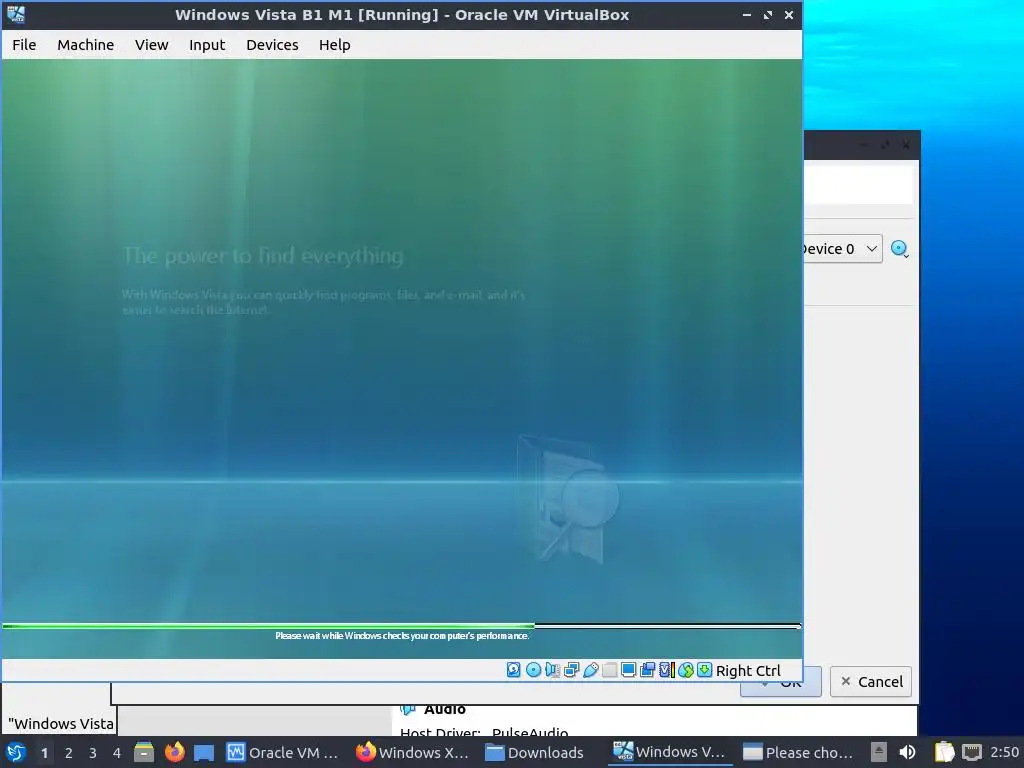
Task: Click the VirtualBox window title icon
Action: click(16, 14)
